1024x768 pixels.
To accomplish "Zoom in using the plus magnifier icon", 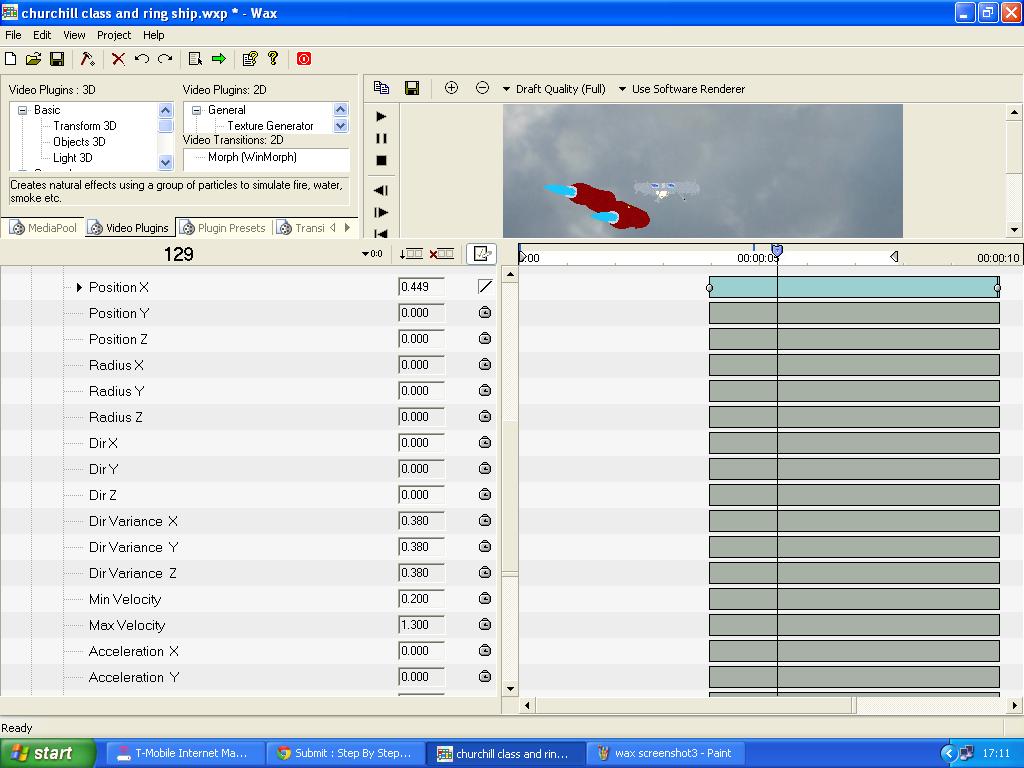I will (451, 88).
